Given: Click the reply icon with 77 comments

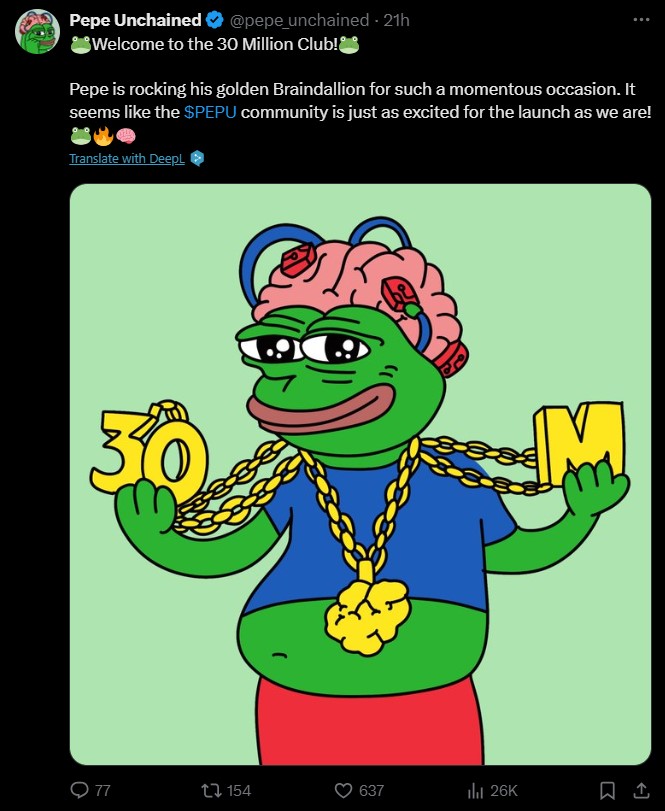Looking at the screenshot, I should pyautogui.click(x=79, y=790).
